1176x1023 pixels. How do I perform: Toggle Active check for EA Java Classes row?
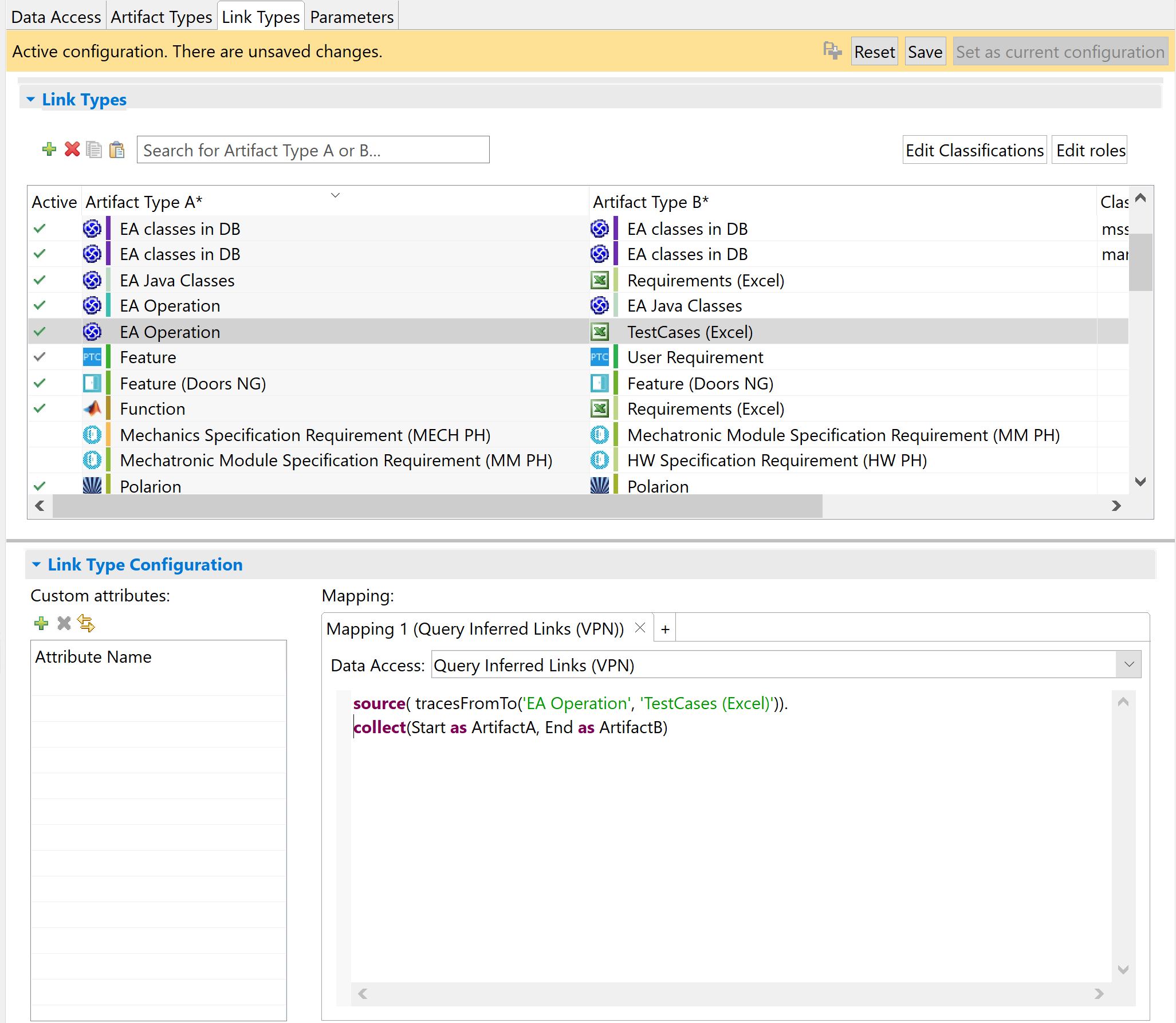point(40,280)
